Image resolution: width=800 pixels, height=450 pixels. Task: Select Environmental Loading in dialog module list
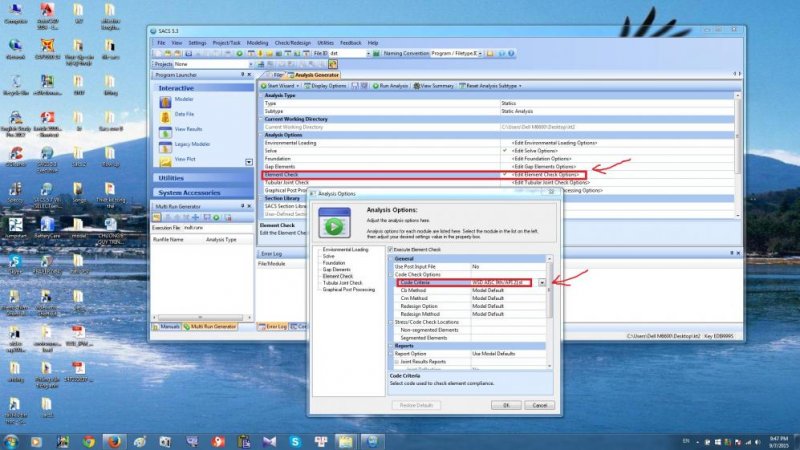(345, 249)
